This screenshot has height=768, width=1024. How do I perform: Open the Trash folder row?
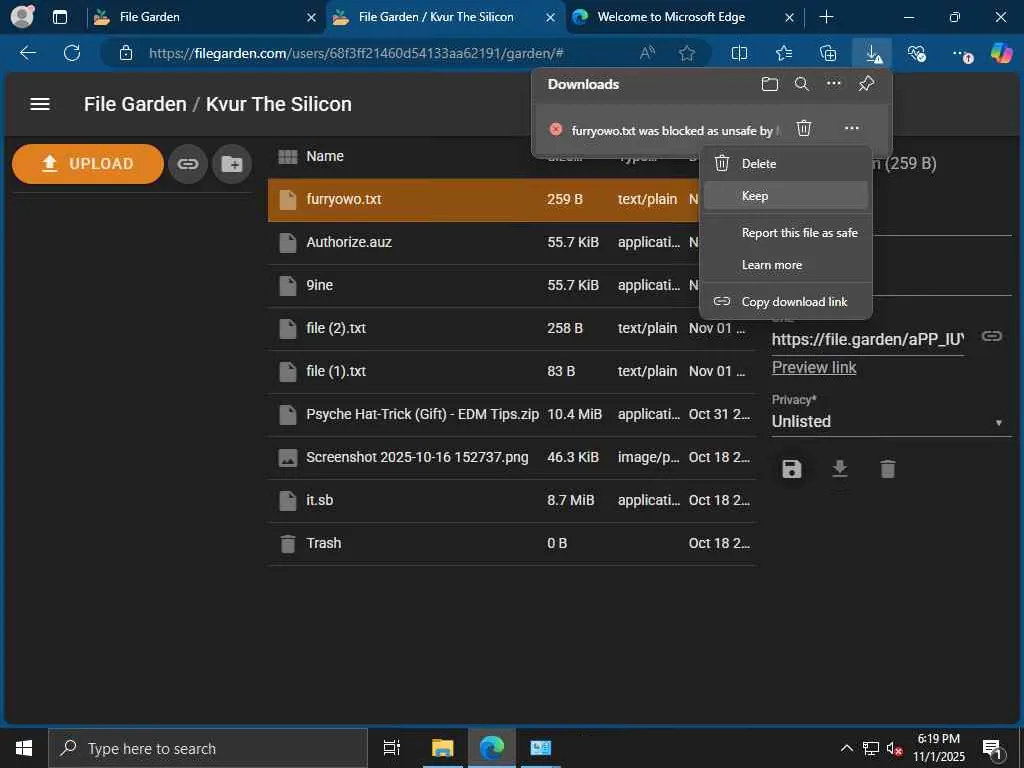click(512, 543)
